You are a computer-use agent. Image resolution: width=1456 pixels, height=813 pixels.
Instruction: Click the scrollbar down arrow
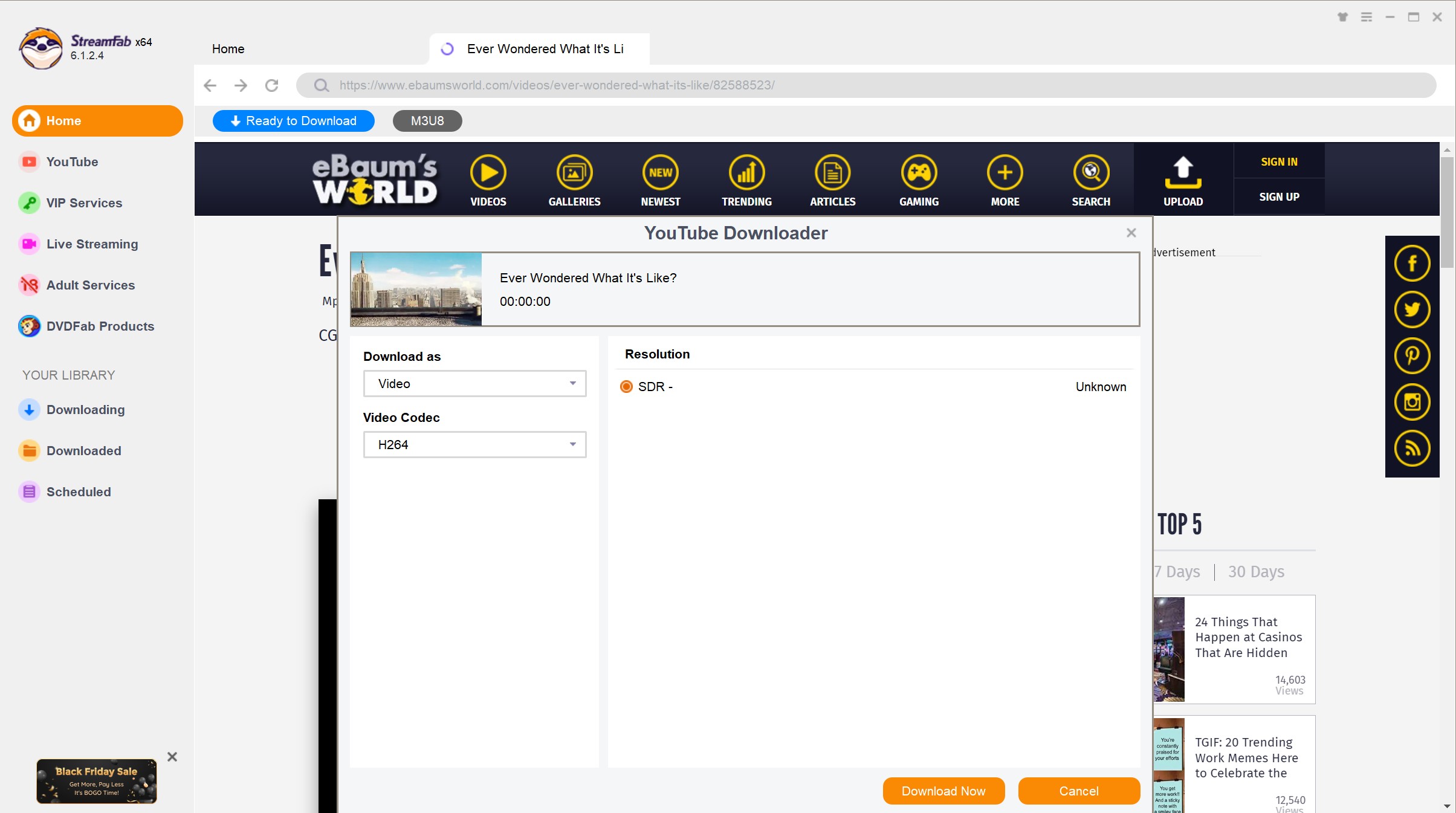1447,806
